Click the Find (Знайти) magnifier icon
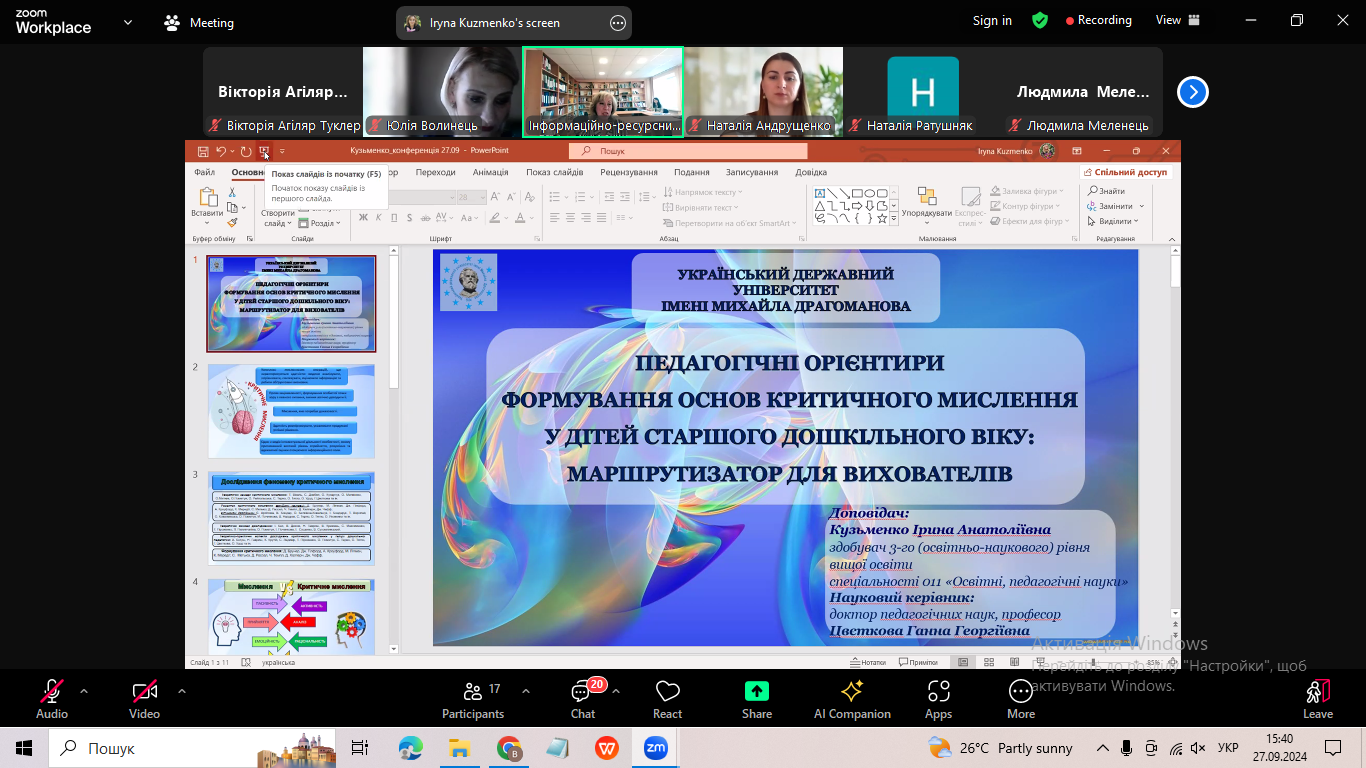This screenshot has height=768, width=1366. [x=1092, y=191]
